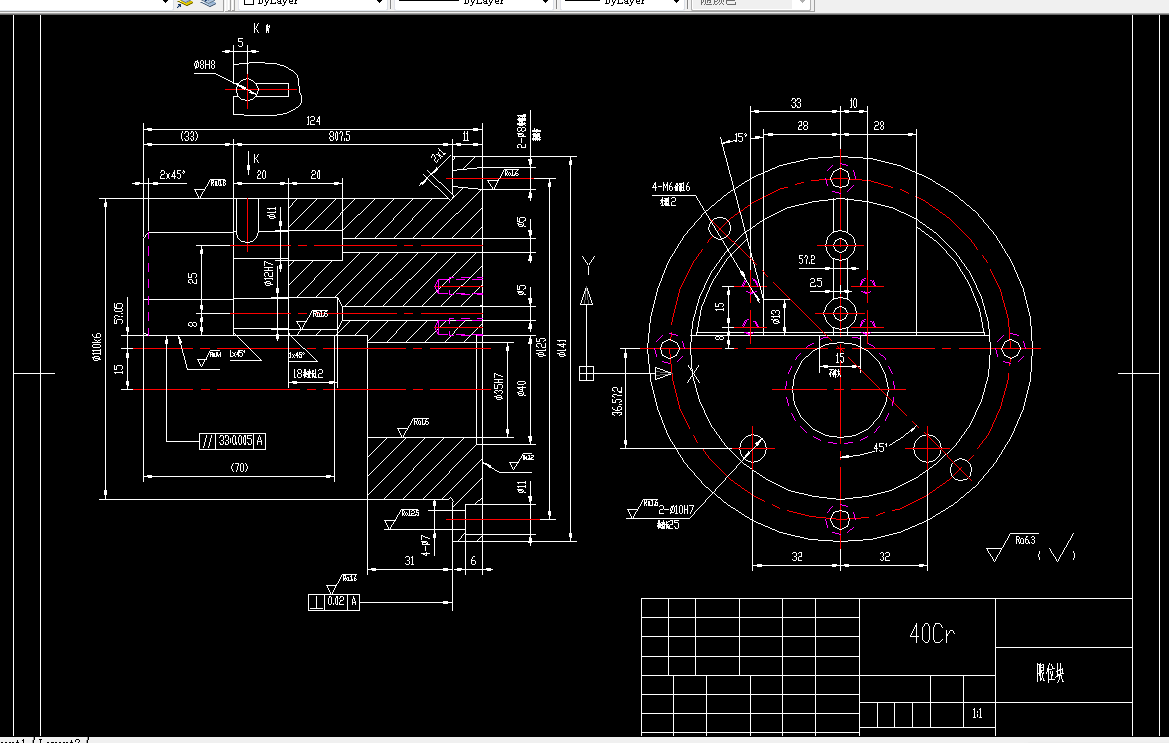Click the Y axis label of UCS
Viewport: 1169px width, 743px height.
pyautogui.click(x=588, y=265)
